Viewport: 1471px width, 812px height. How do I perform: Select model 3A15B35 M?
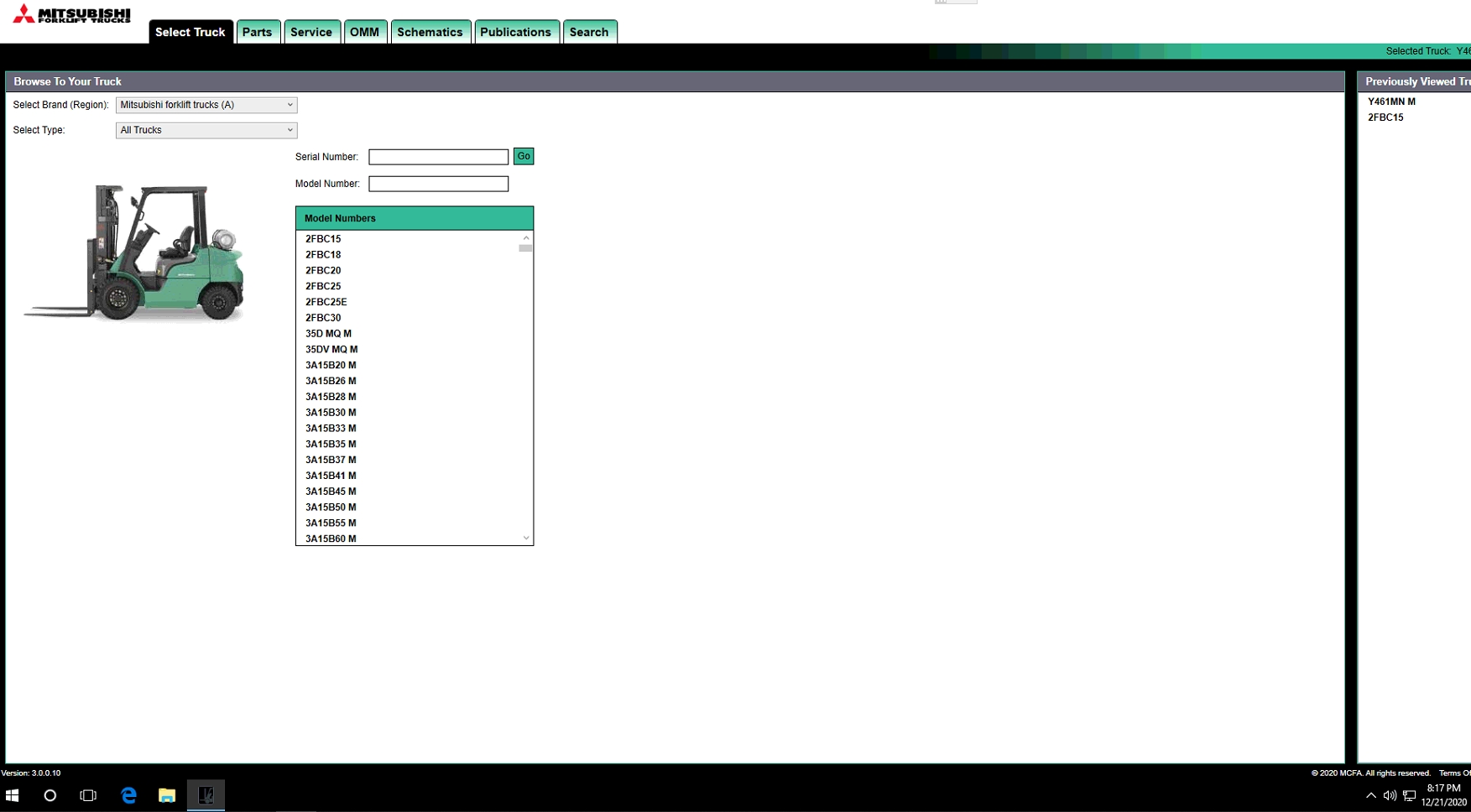[x=331, y=445]
